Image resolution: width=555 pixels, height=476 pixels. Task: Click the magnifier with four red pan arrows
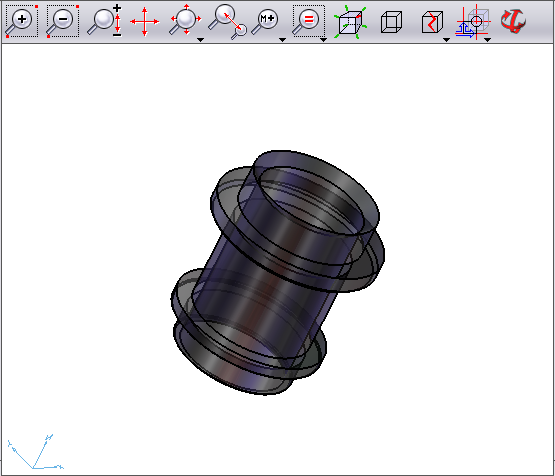pyautogui.click(x=185, y=20)
